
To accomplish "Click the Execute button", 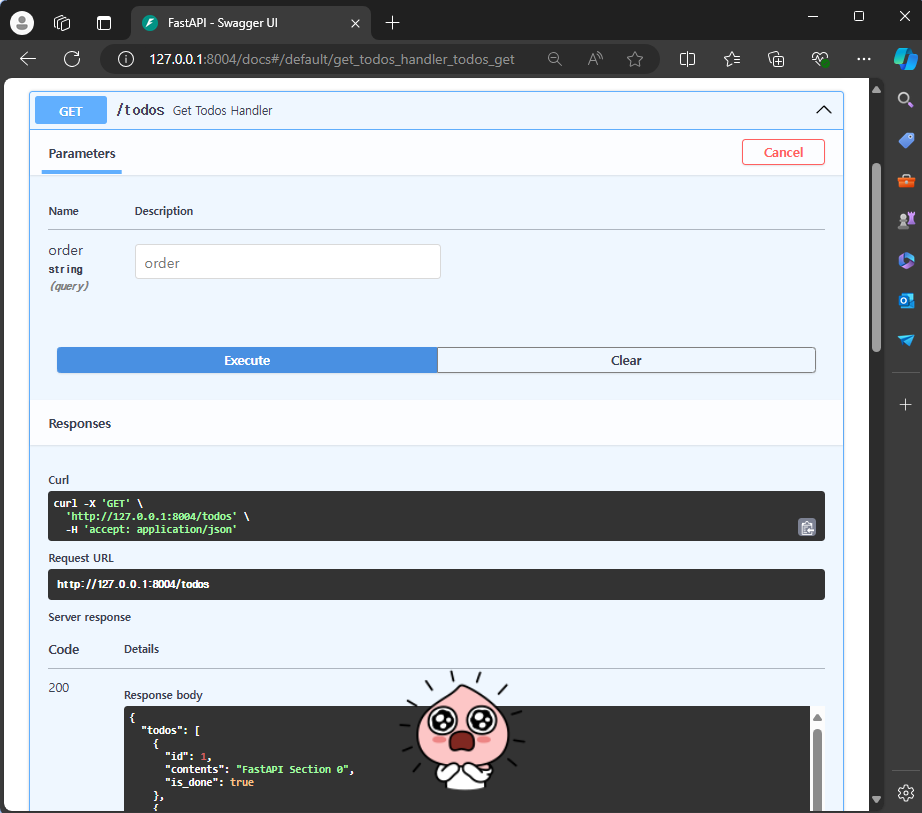I will click(247, 360).
